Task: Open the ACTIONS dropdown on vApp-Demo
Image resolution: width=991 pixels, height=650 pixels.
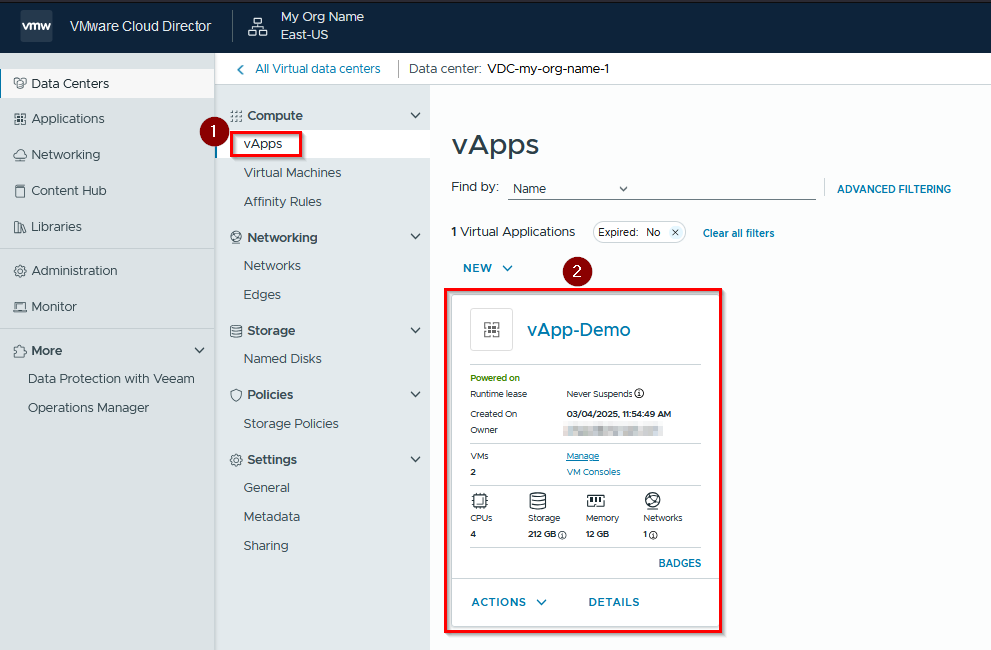Action: click(x=509, y=602)
